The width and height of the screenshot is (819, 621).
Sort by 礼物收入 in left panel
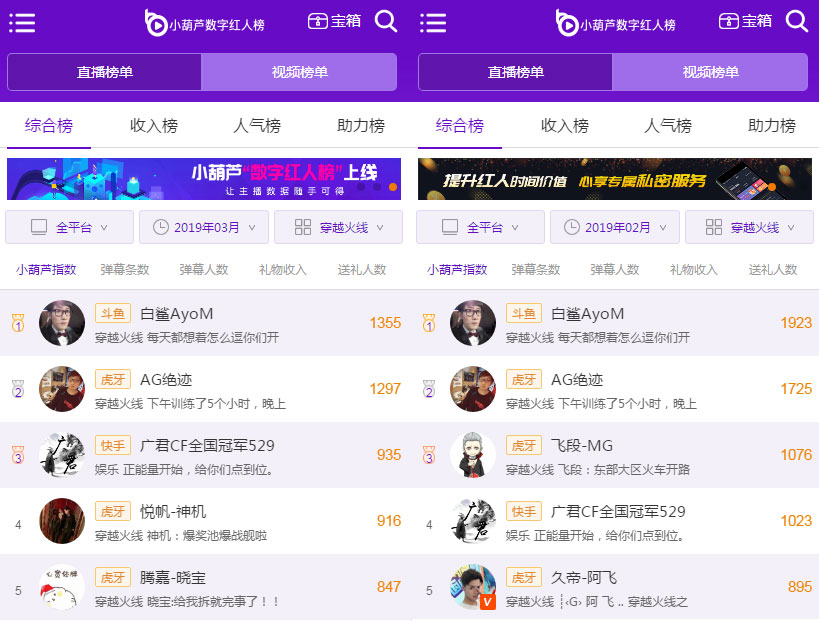point(283,270)
